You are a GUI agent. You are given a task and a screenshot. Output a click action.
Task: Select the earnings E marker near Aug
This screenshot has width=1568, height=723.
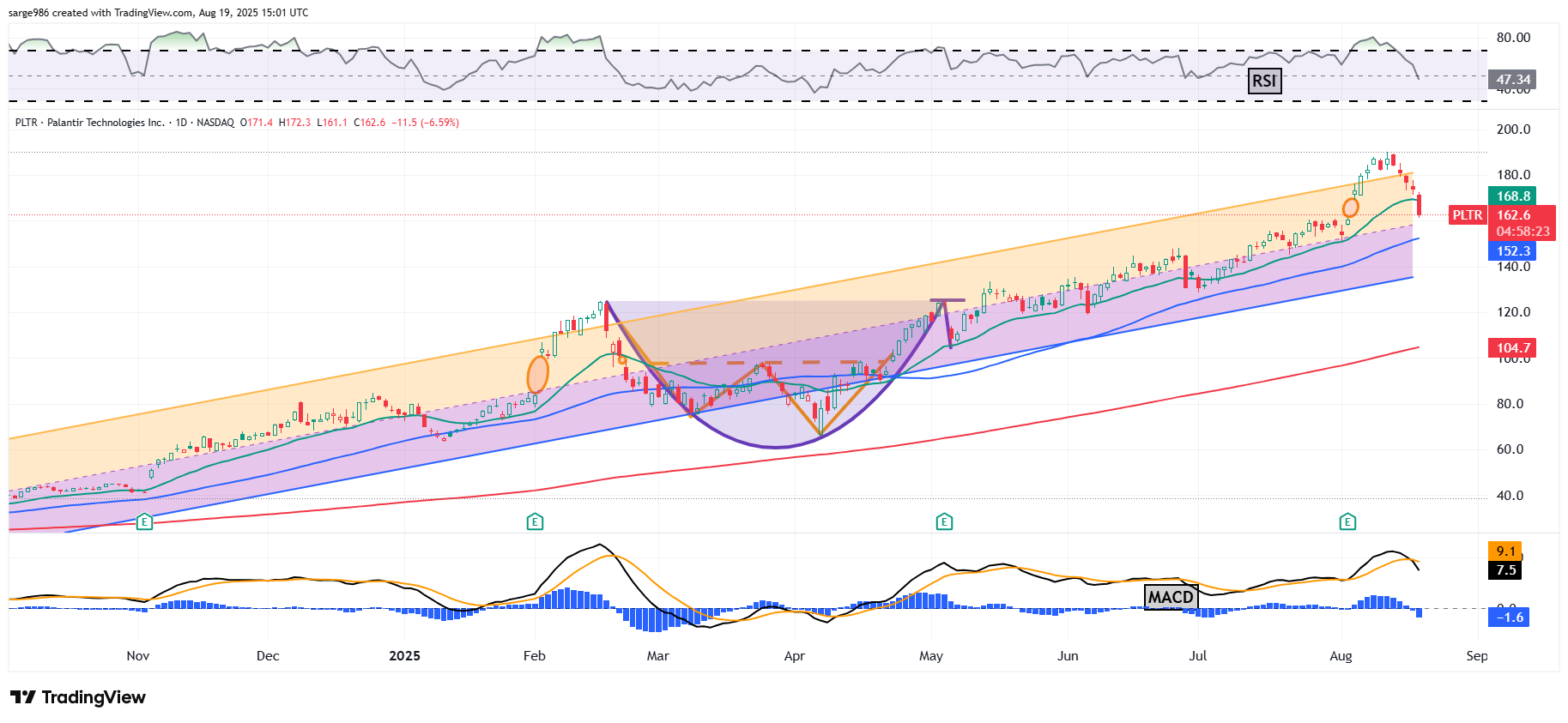click(x=1347, y=521)
